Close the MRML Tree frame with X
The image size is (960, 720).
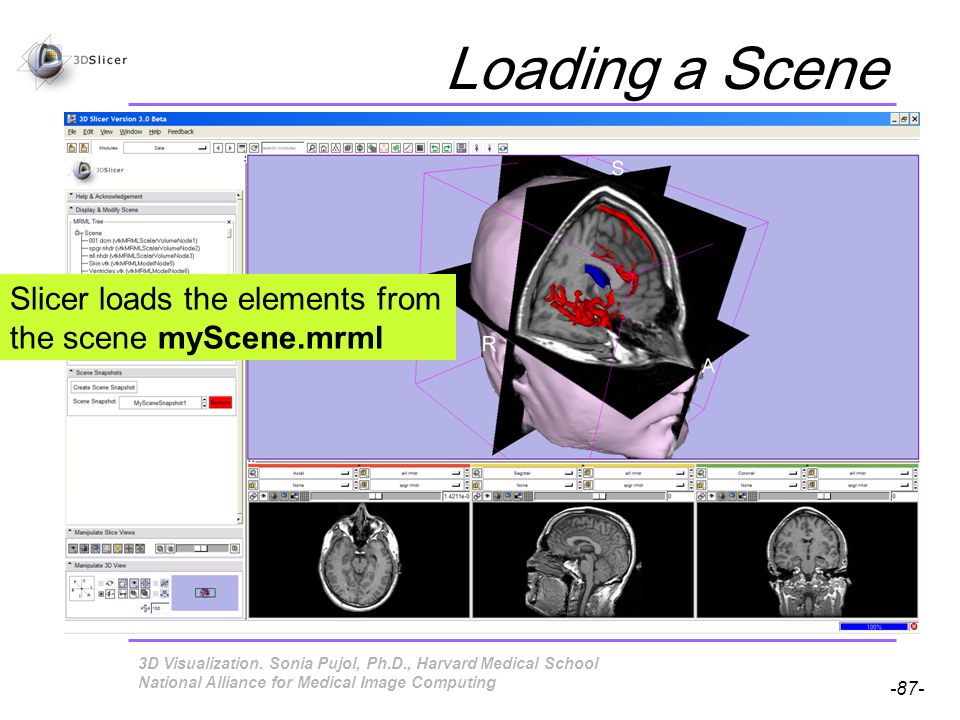coord(229,222)
